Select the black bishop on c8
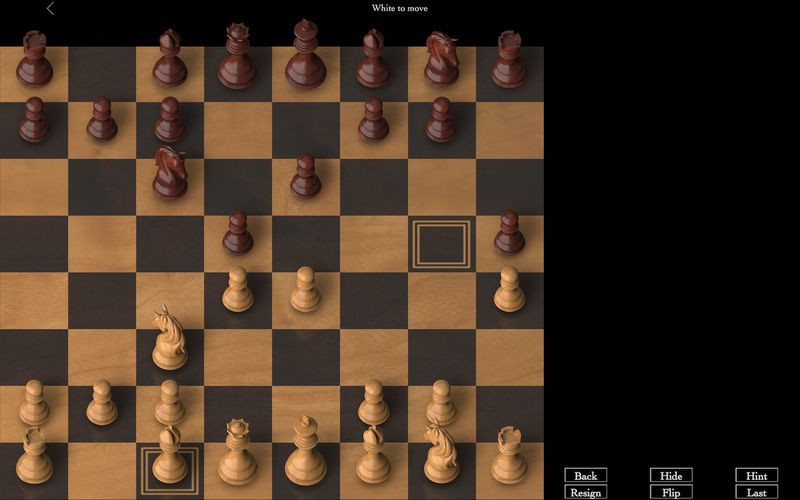Image resolution: width=800 pixels, height=500 pixels. coord(170,58)
